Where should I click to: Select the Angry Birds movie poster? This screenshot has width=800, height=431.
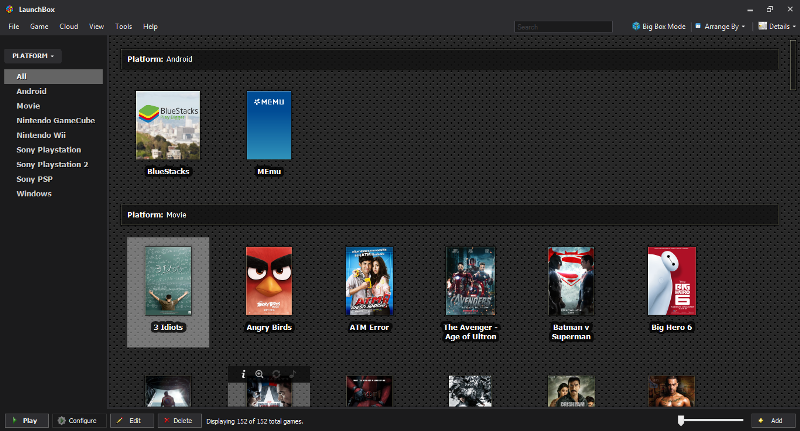tap(269, 281)
